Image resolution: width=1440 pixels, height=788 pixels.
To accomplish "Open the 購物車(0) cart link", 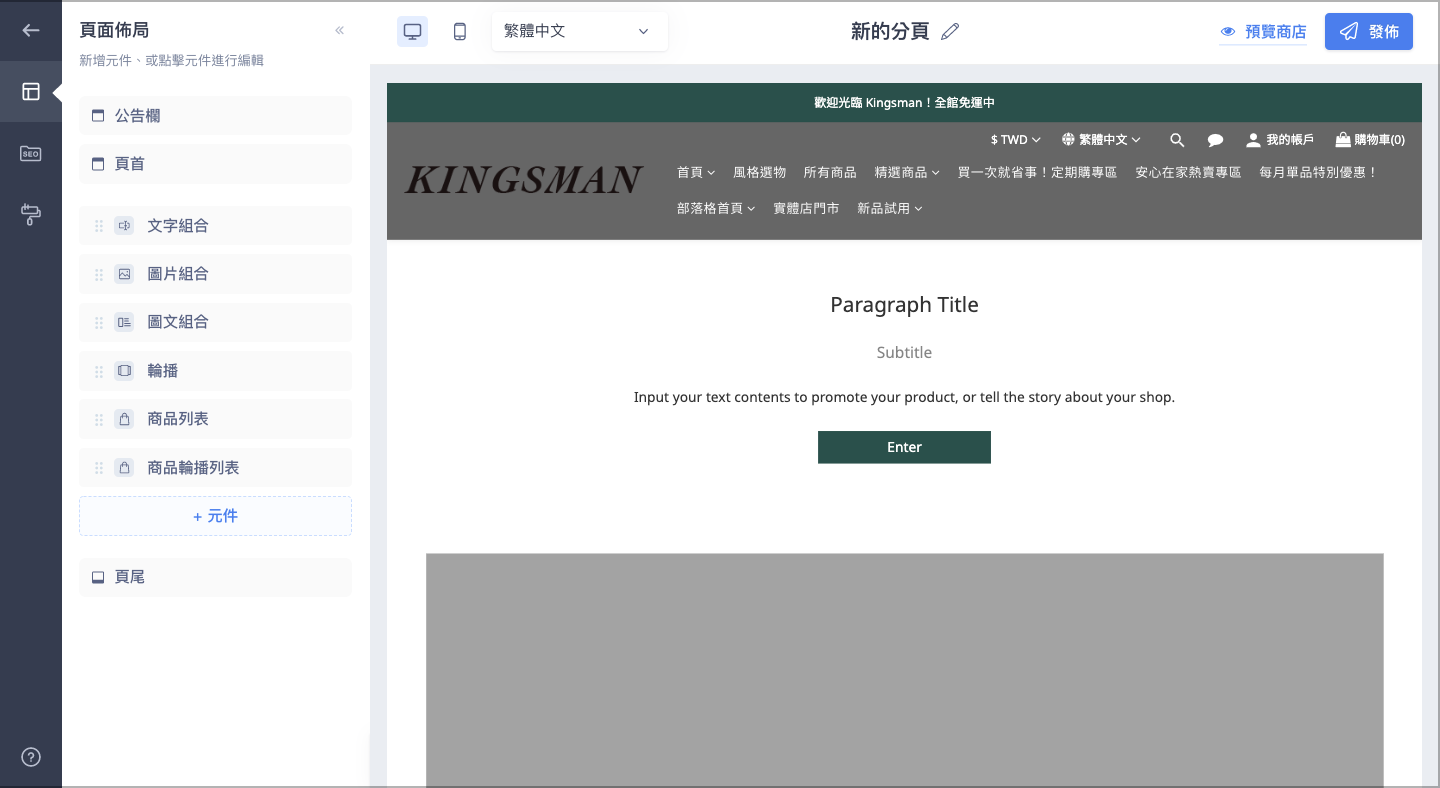I will pyautogui.click(x=1370, y=140).
